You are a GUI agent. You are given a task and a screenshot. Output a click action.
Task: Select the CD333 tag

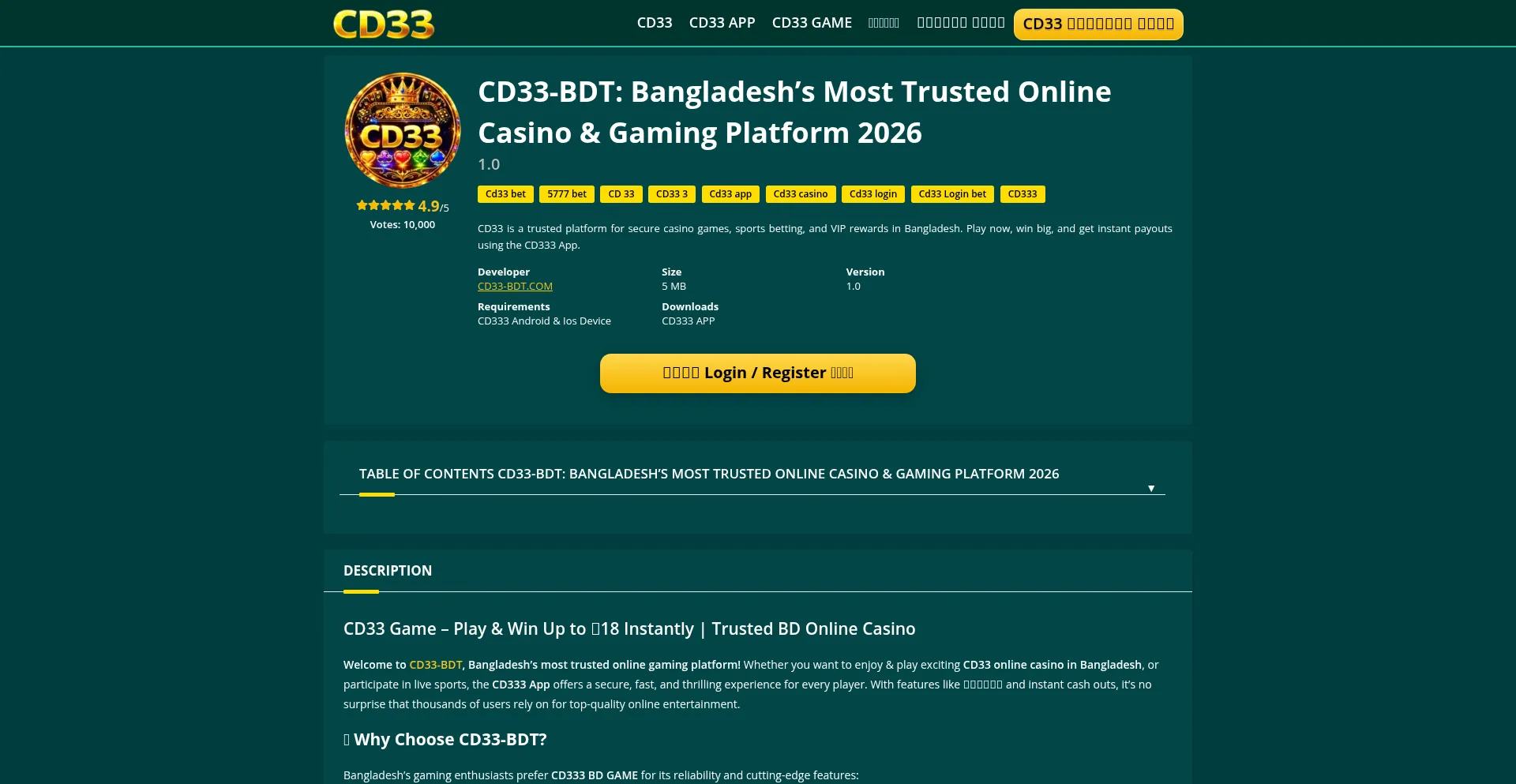(x=1023, y=194)
